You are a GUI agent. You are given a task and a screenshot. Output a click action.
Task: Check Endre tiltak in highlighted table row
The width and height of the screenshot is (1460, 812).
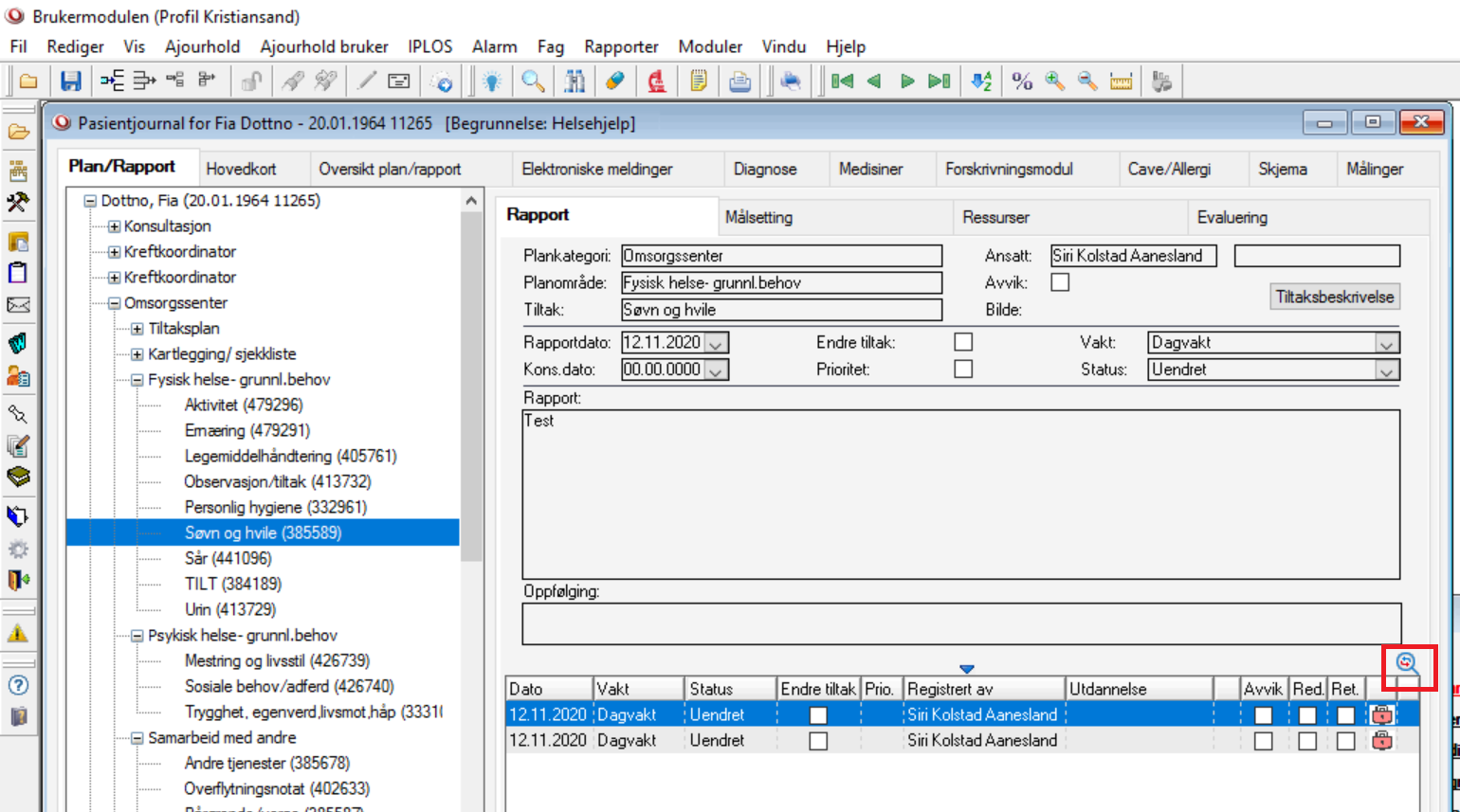pos(818,715)
